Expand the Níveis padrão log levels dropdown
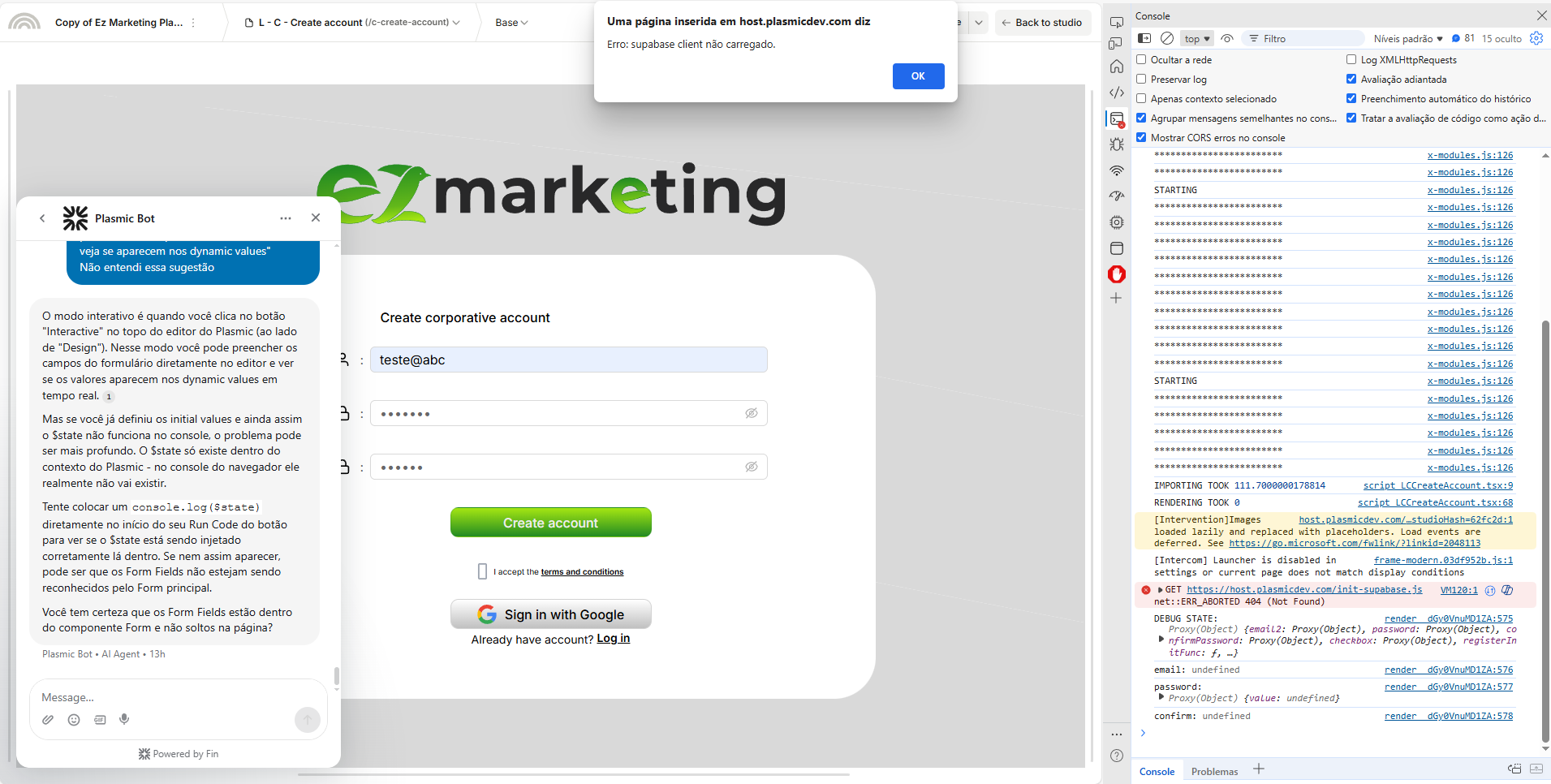The image size is (1551, 784). [1408, 38]
